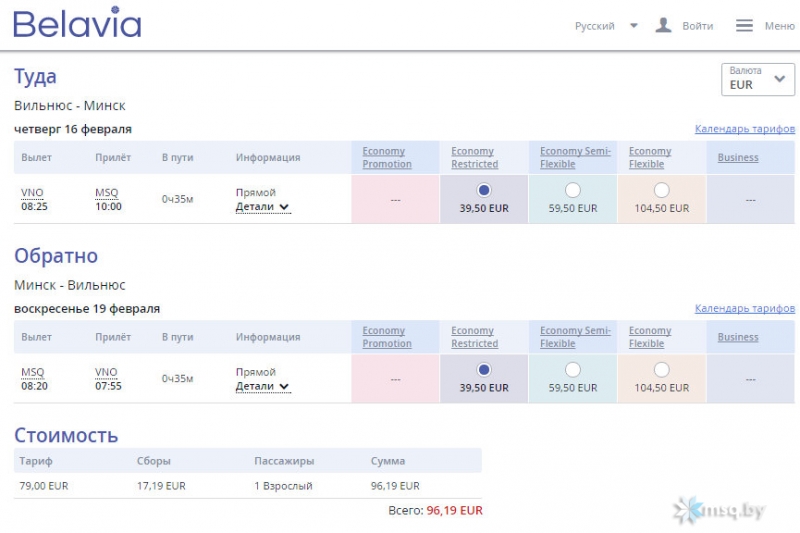
Task: Click VNO departure code on outbound flight
Action: point(32,193)
